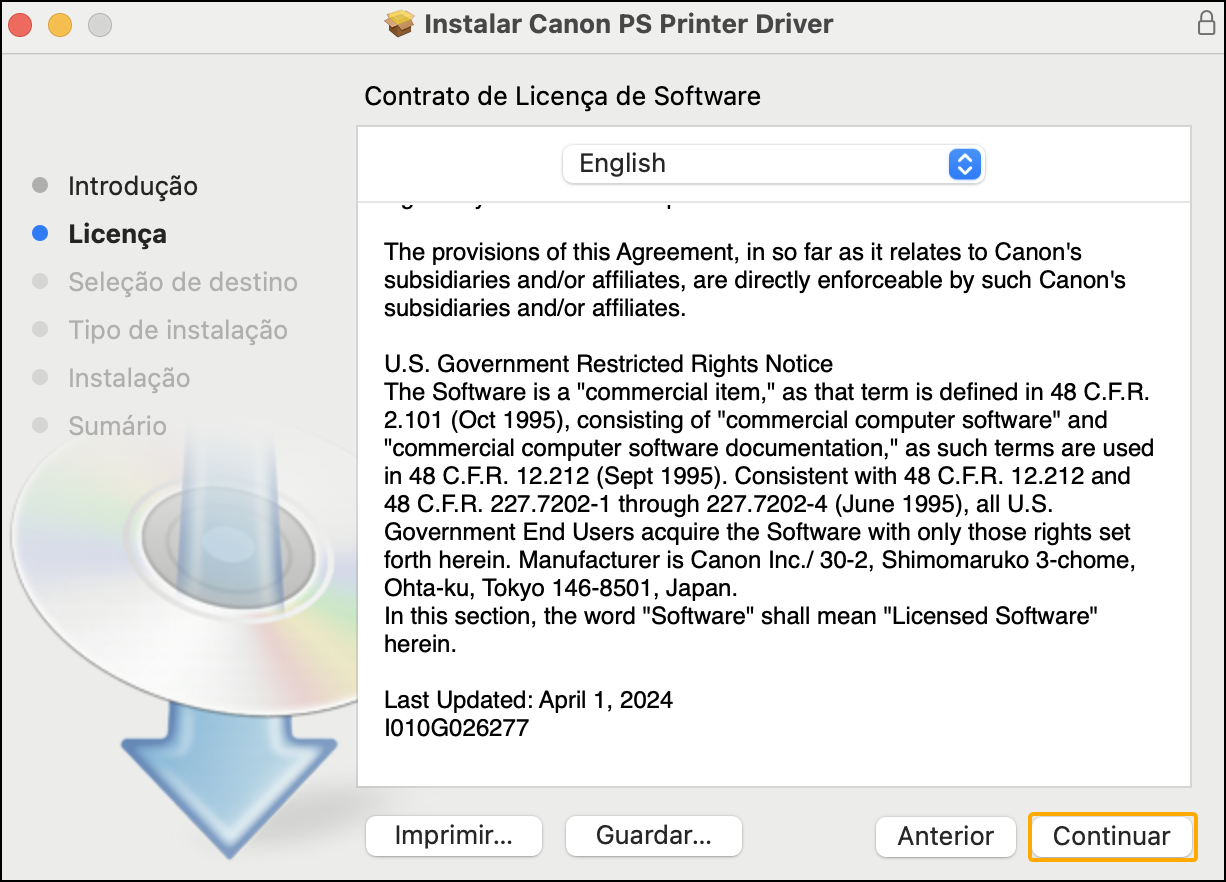The height and width of the screenshot is (882, 1226).
Task: Click the Seleção de destino step
Action: tap(183, 282)
